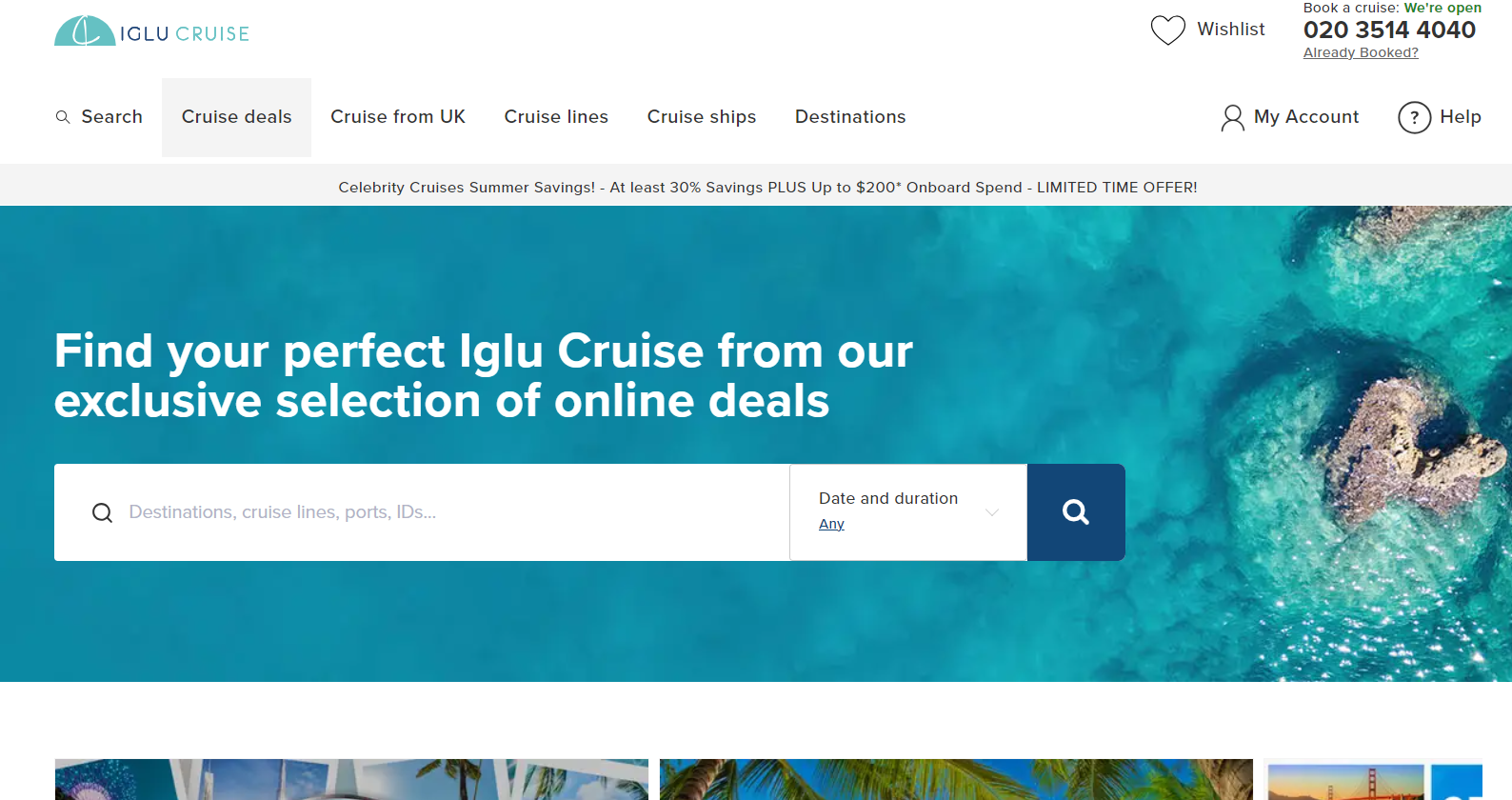1512x800 pixels.
Task: Select Cruise ships in the navigation bar
Action: pos(702,117)
